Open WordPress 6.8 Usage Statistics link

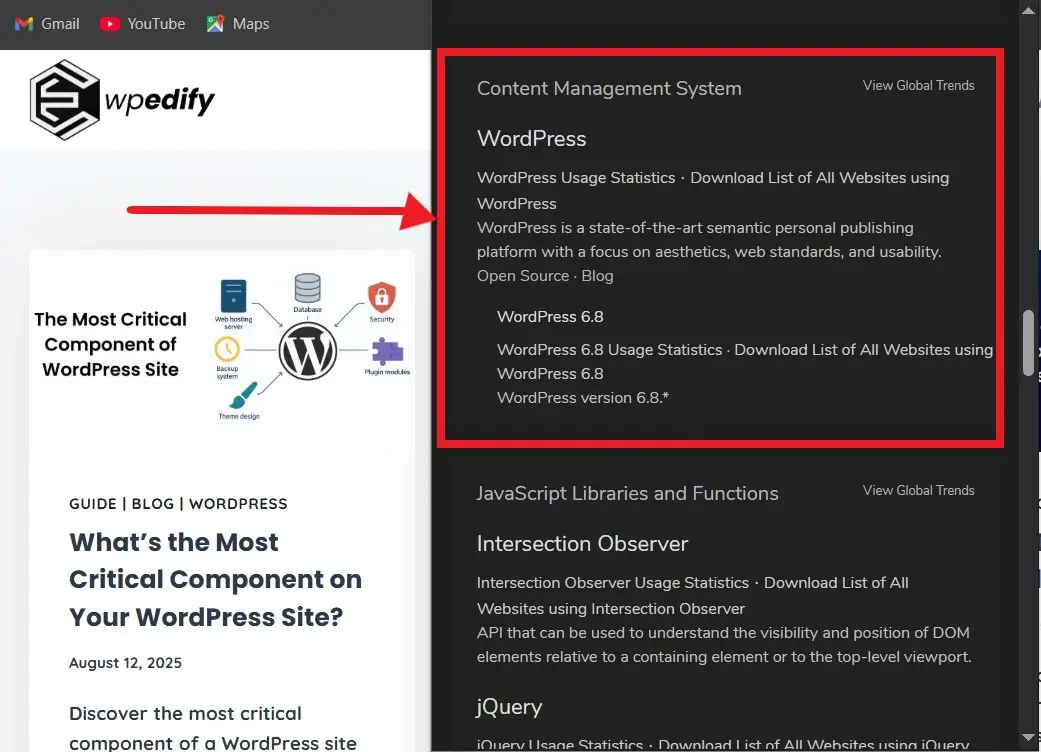pyautogui.click(x=609, y=350)
